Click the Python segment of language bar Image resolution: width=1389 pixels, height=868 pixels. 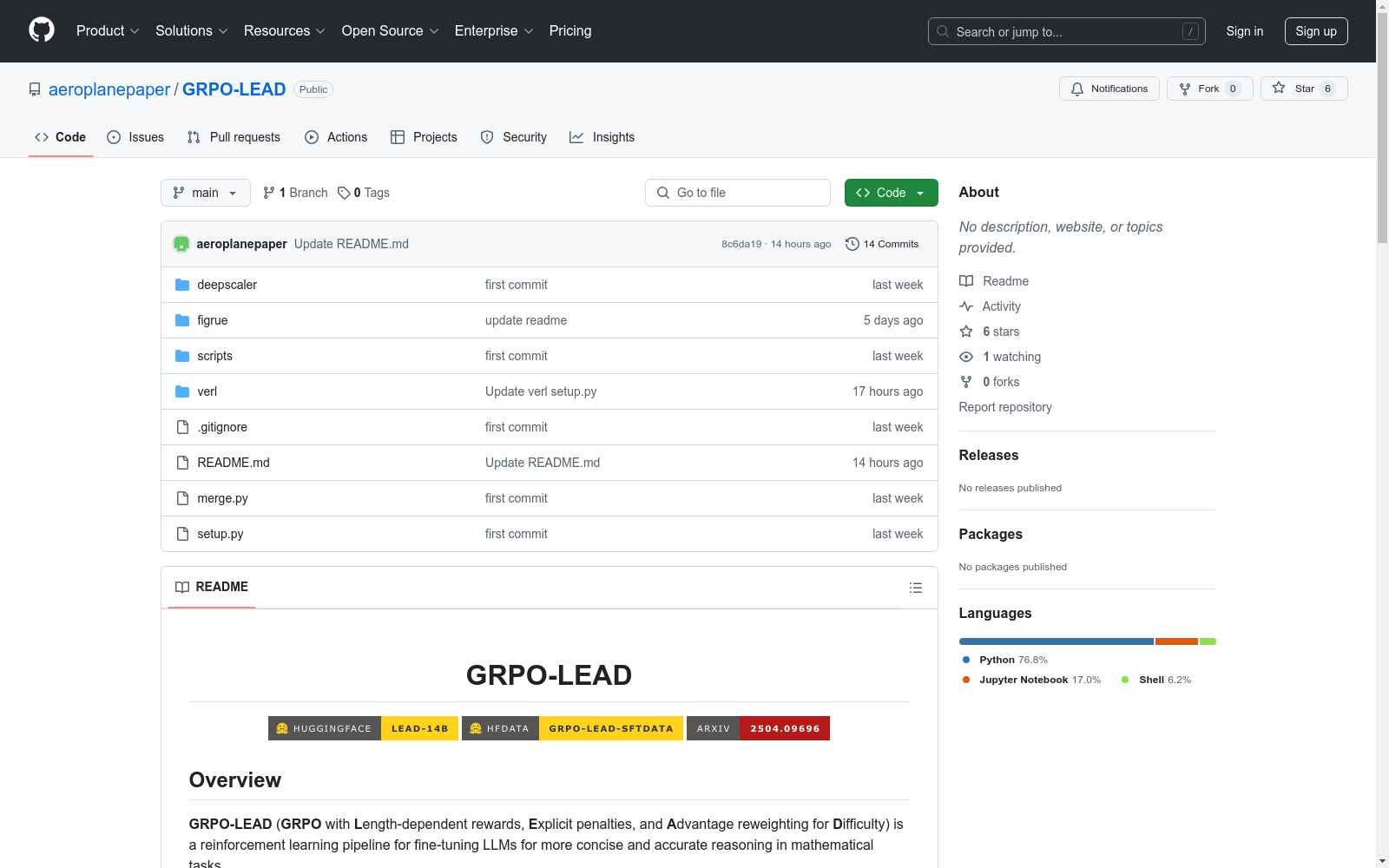1057,641
